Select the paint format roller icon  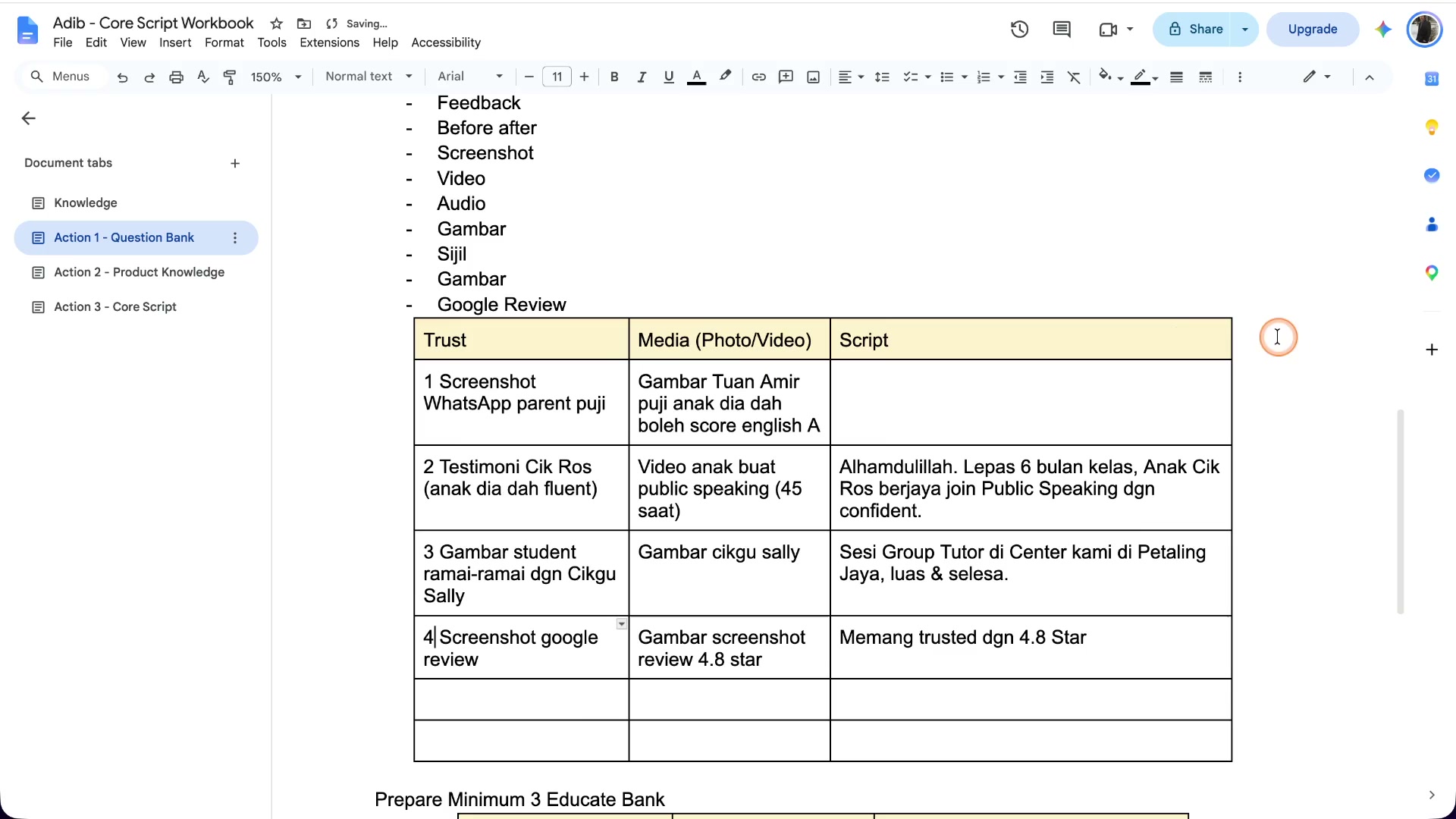[230, 77]
